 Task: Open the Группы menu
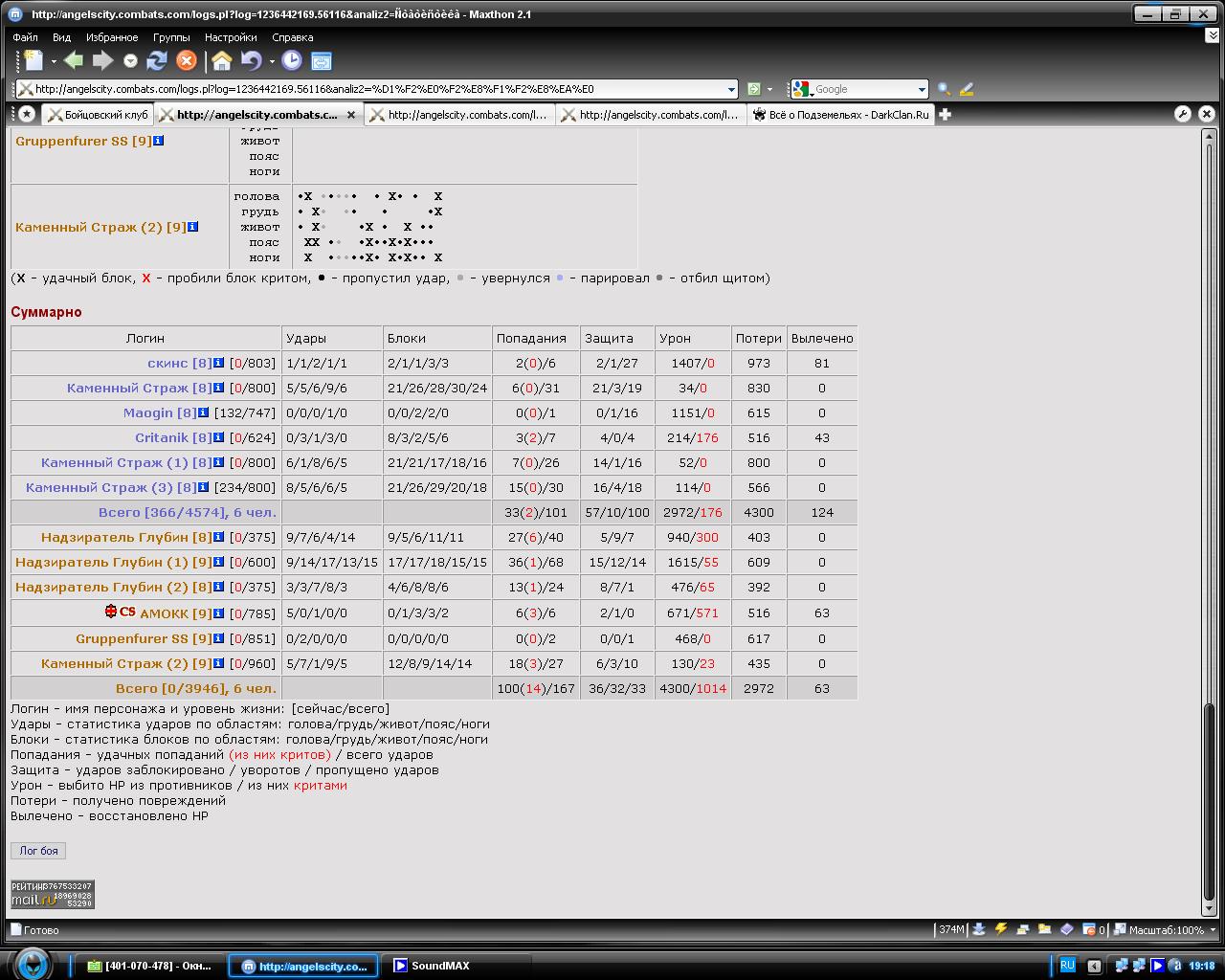tap(171, 37)
